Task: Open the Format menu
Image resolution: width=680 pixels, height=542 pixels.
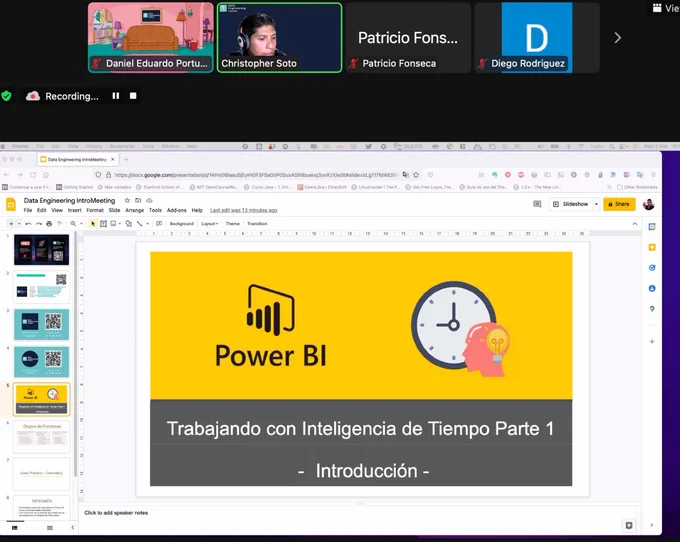Action: coord(95,210)
